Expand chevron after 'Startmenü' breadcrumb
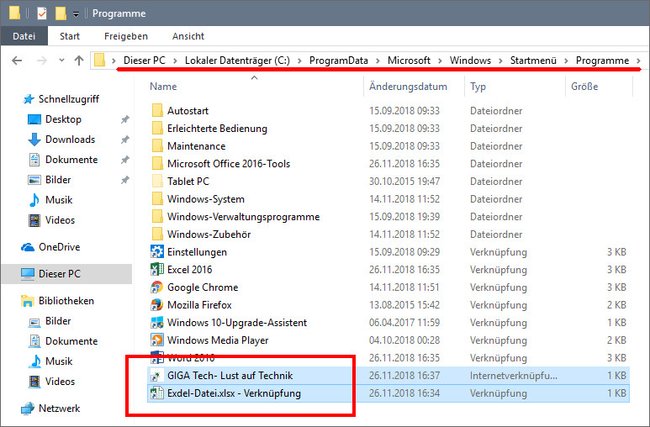This screenshot has width=650, height=427. tap(566, 61)
